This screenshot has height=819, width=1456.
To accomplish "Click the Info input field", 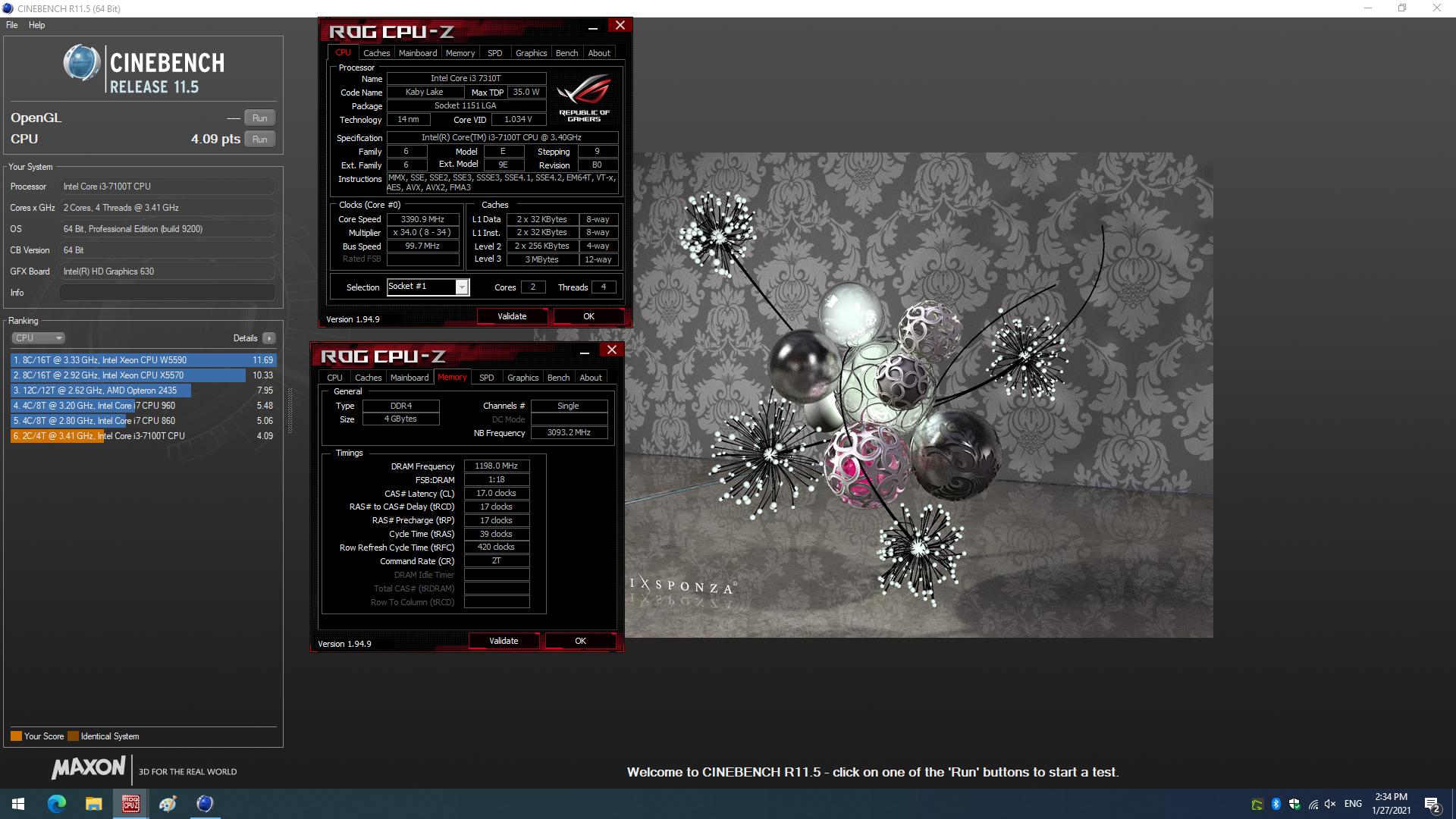I will point(167,293).
